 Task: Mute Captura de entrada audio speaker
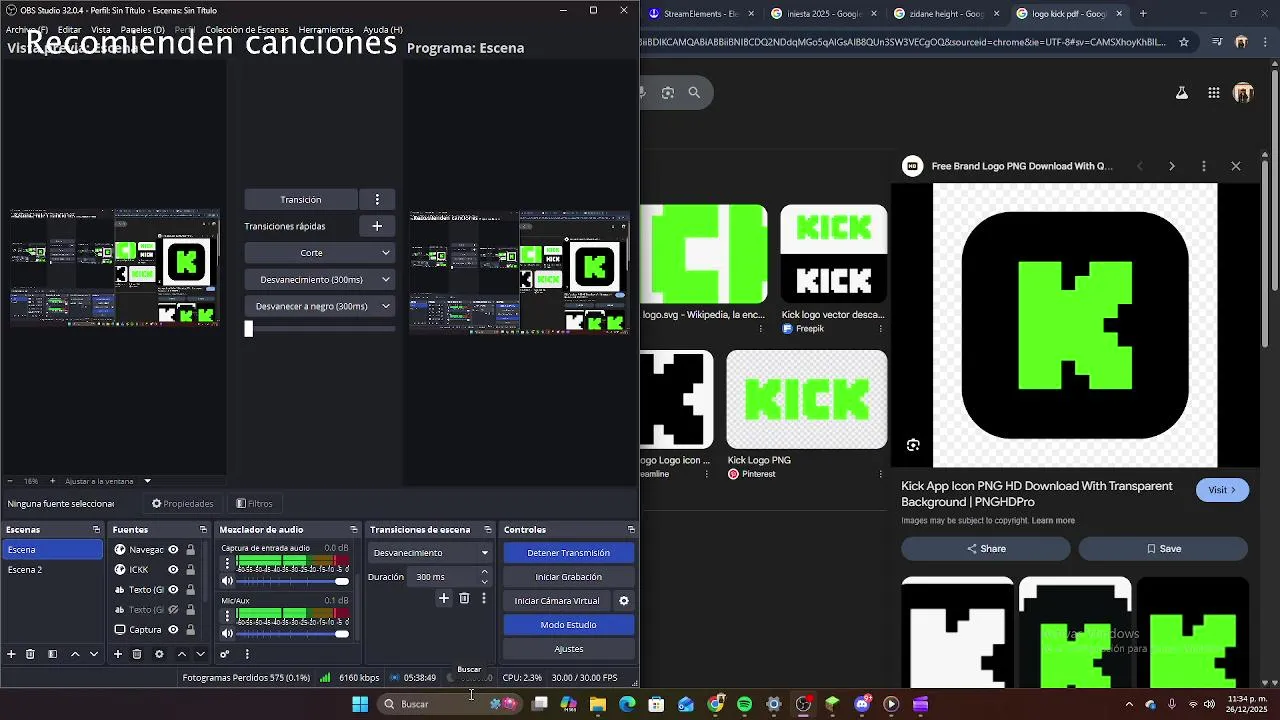tap(227, 581)
